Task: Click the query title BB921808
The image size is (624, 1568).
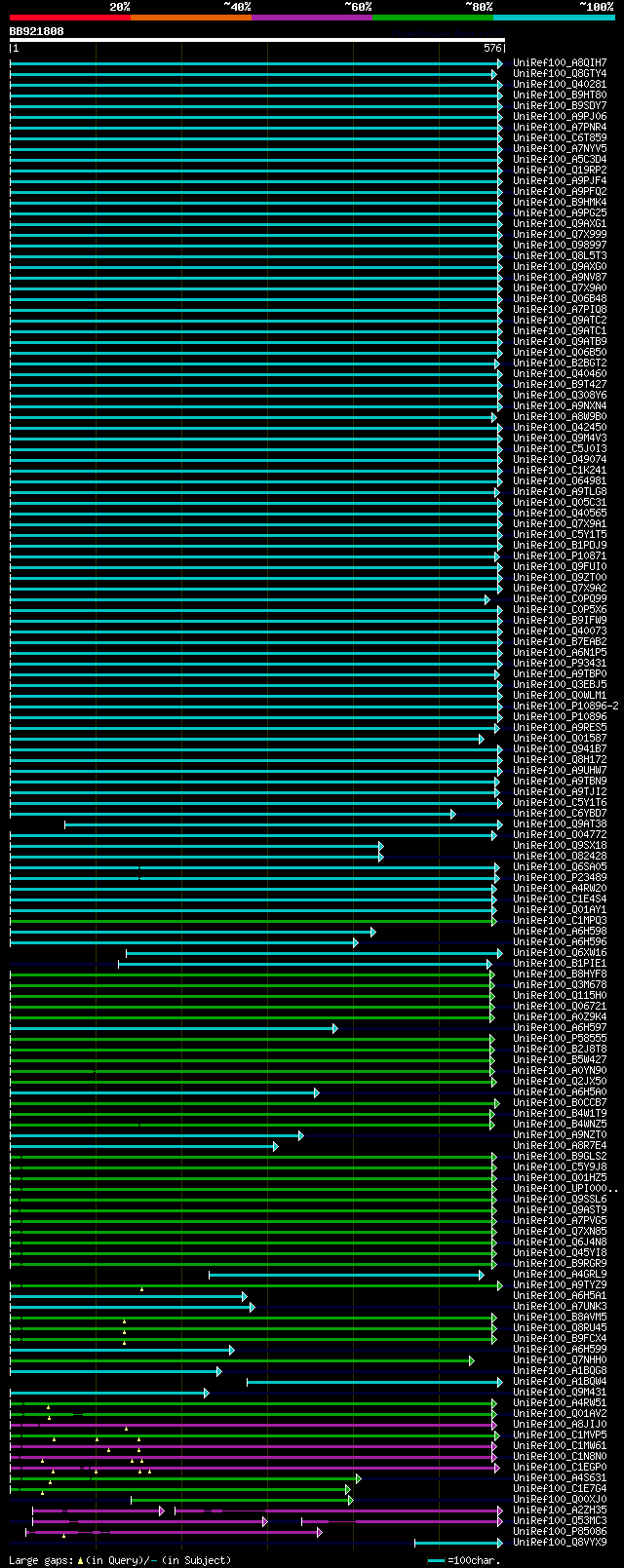Action: coord(37,31)
